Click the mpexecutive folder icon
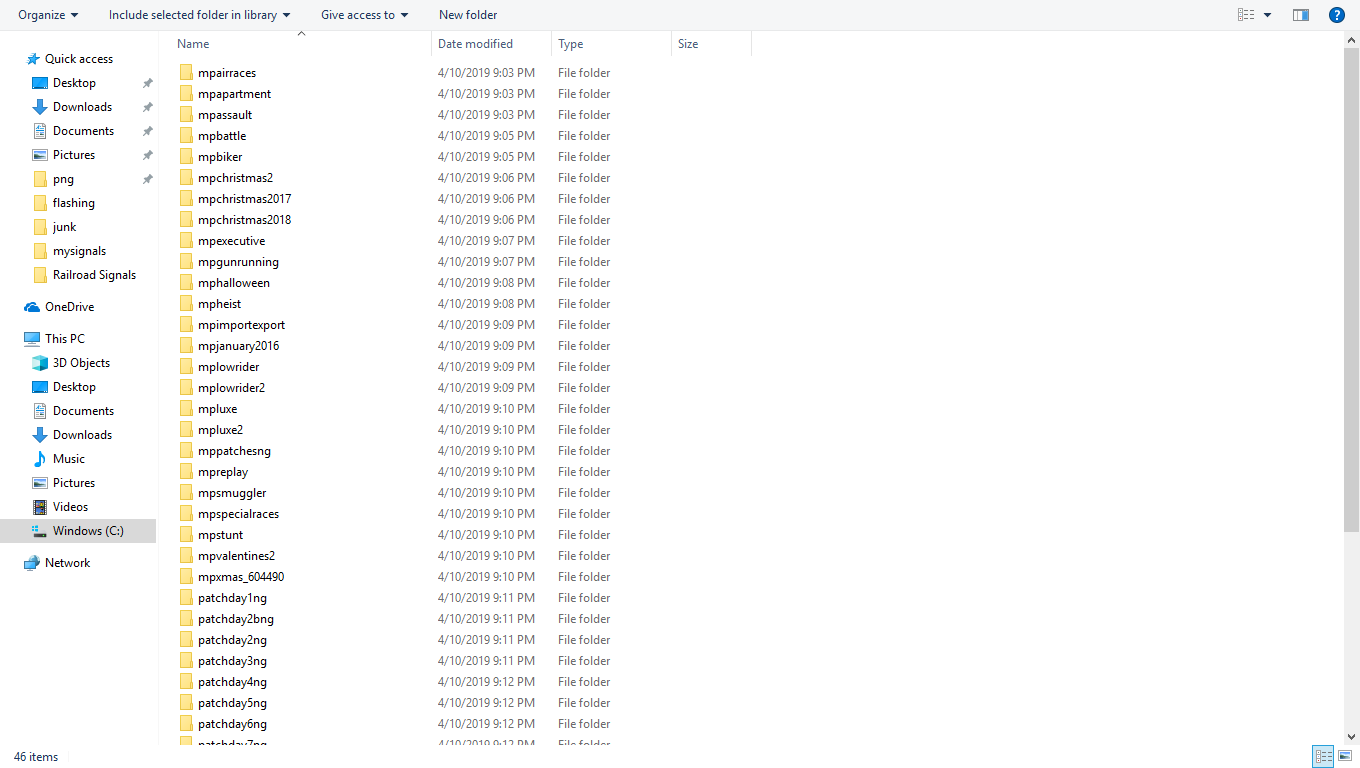This screenshot has width=1360, height=768. pyautogui.click(x=186, y=241)
